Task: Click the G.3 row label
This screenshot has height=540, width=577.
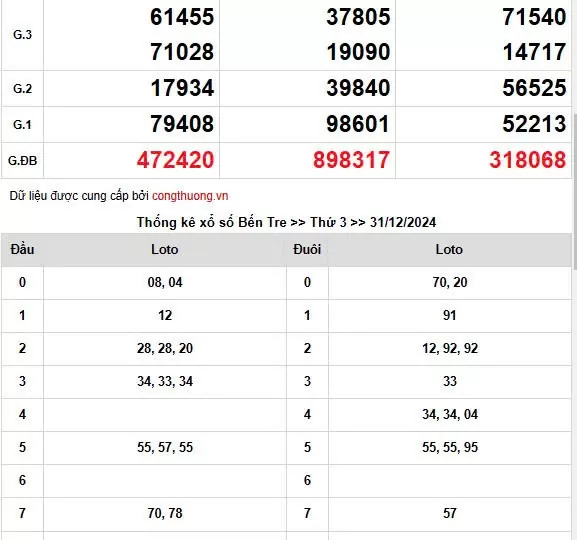Action: pyautogui.click(x=22, y=35)
